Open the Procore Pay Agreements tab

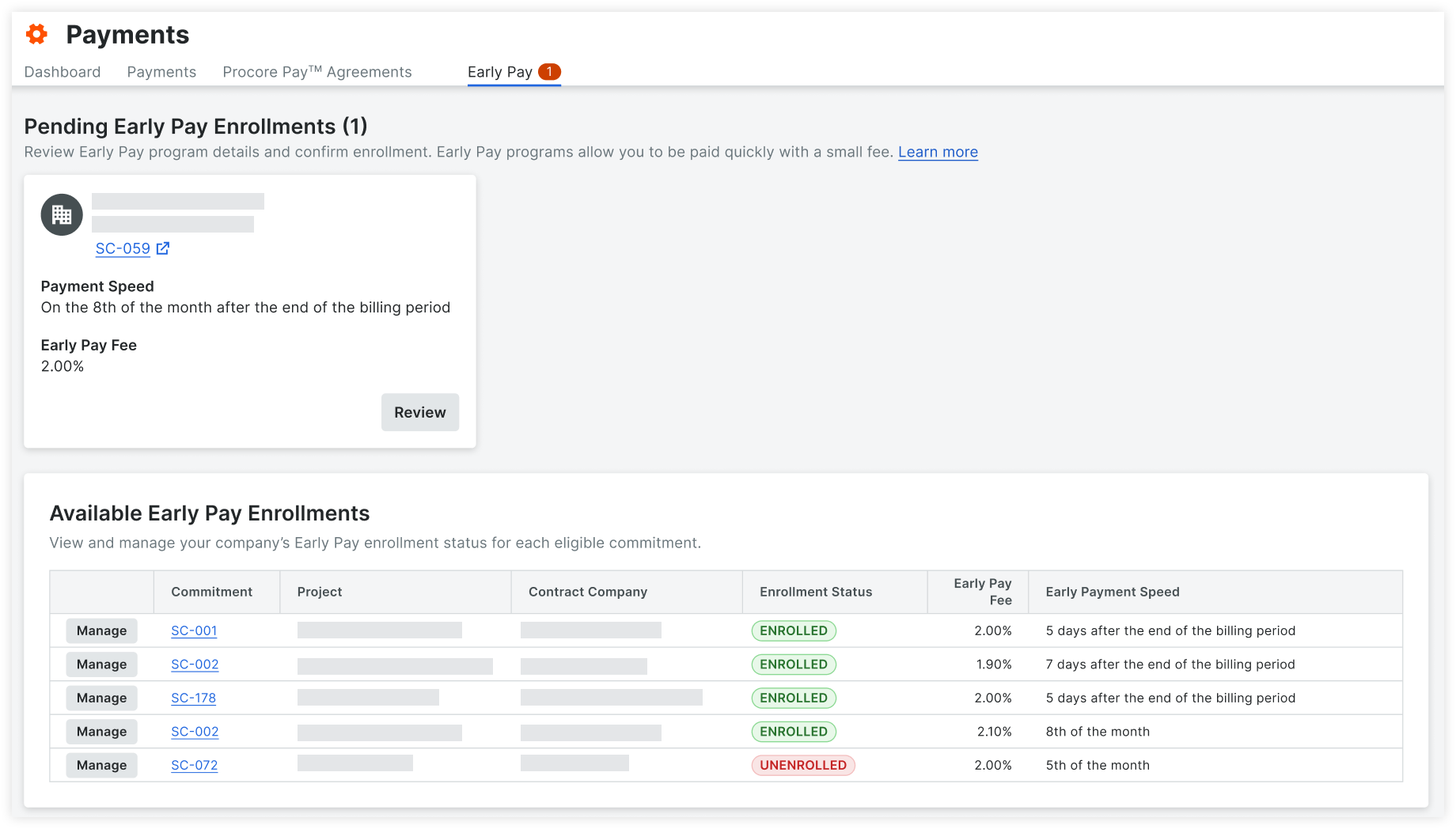click(x=317, y=72)
